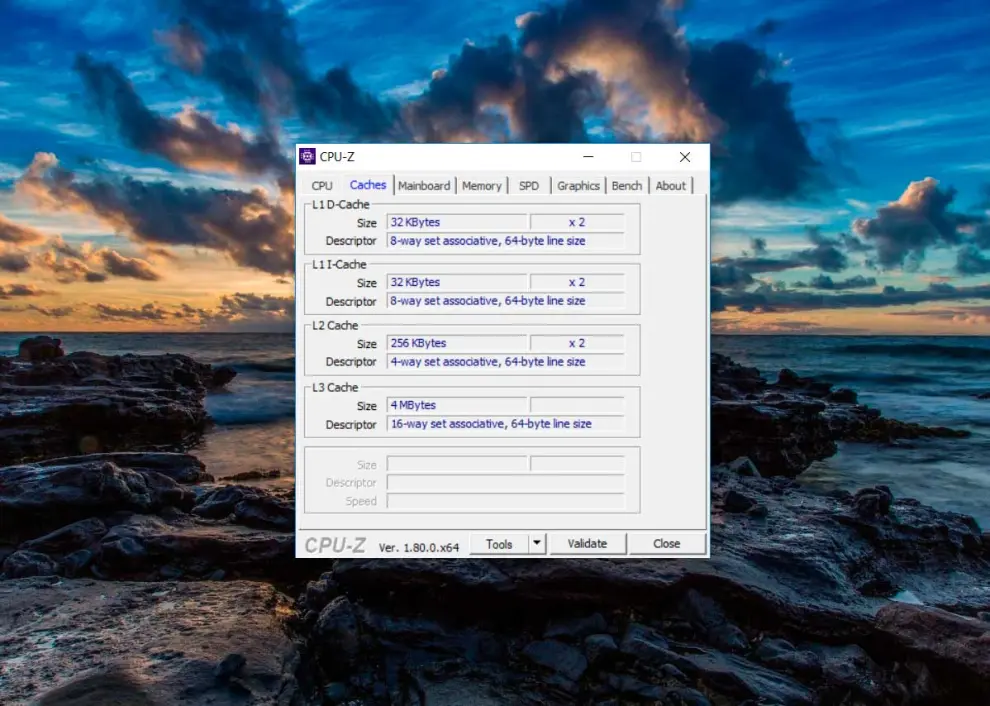Screen dimensions: 990x706
Task: Click the L3 Cache 4 MBytes field
Action: point(457,405)
